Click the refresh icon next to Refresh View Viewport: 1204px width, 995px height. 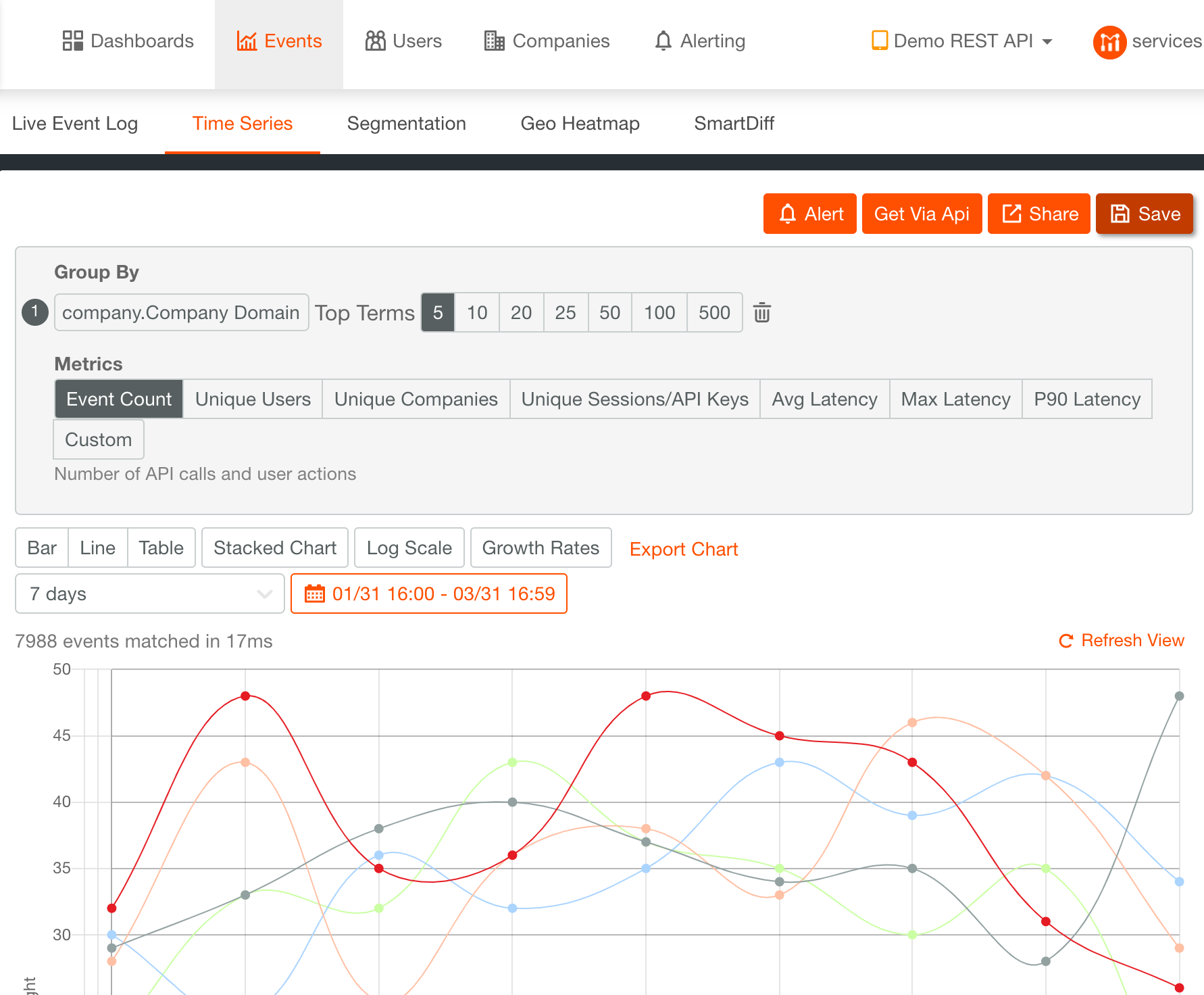coord(1065,641)
